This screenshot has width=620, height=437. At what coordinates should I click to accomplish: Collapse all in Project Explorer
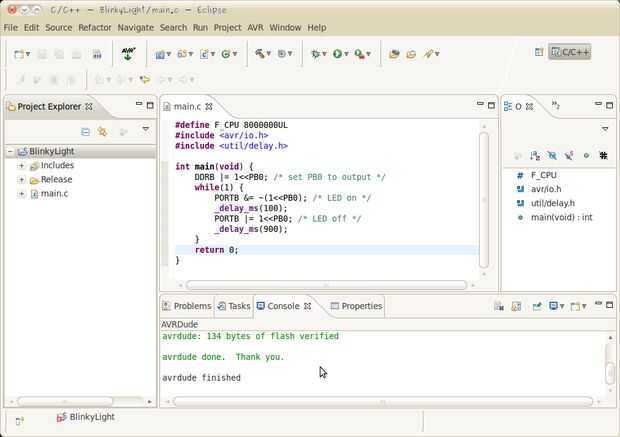pyautogui.click(x=85, y=131)
